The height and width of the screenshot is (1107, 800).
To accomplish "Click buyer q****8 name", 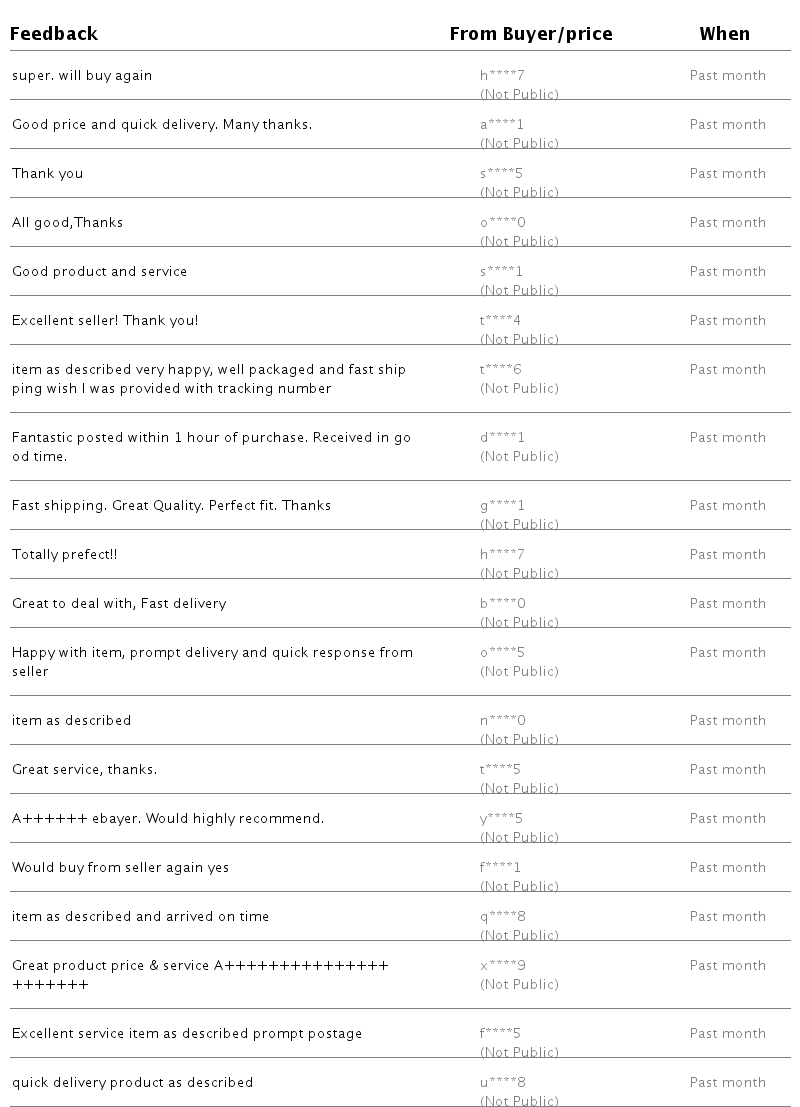I will [x=502, y=917].
